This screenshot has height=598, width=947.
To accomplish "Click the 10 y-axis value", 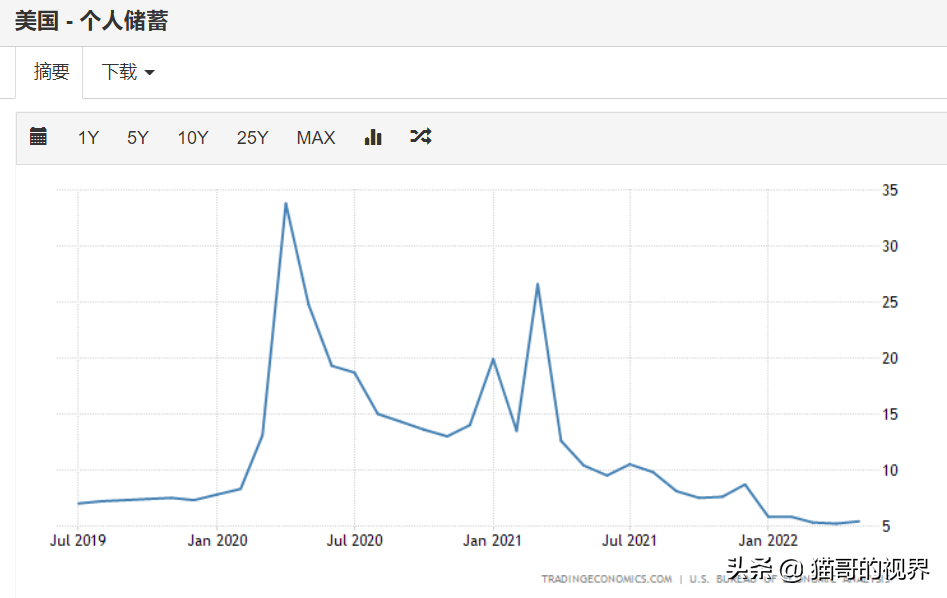I will coord(890,471).
